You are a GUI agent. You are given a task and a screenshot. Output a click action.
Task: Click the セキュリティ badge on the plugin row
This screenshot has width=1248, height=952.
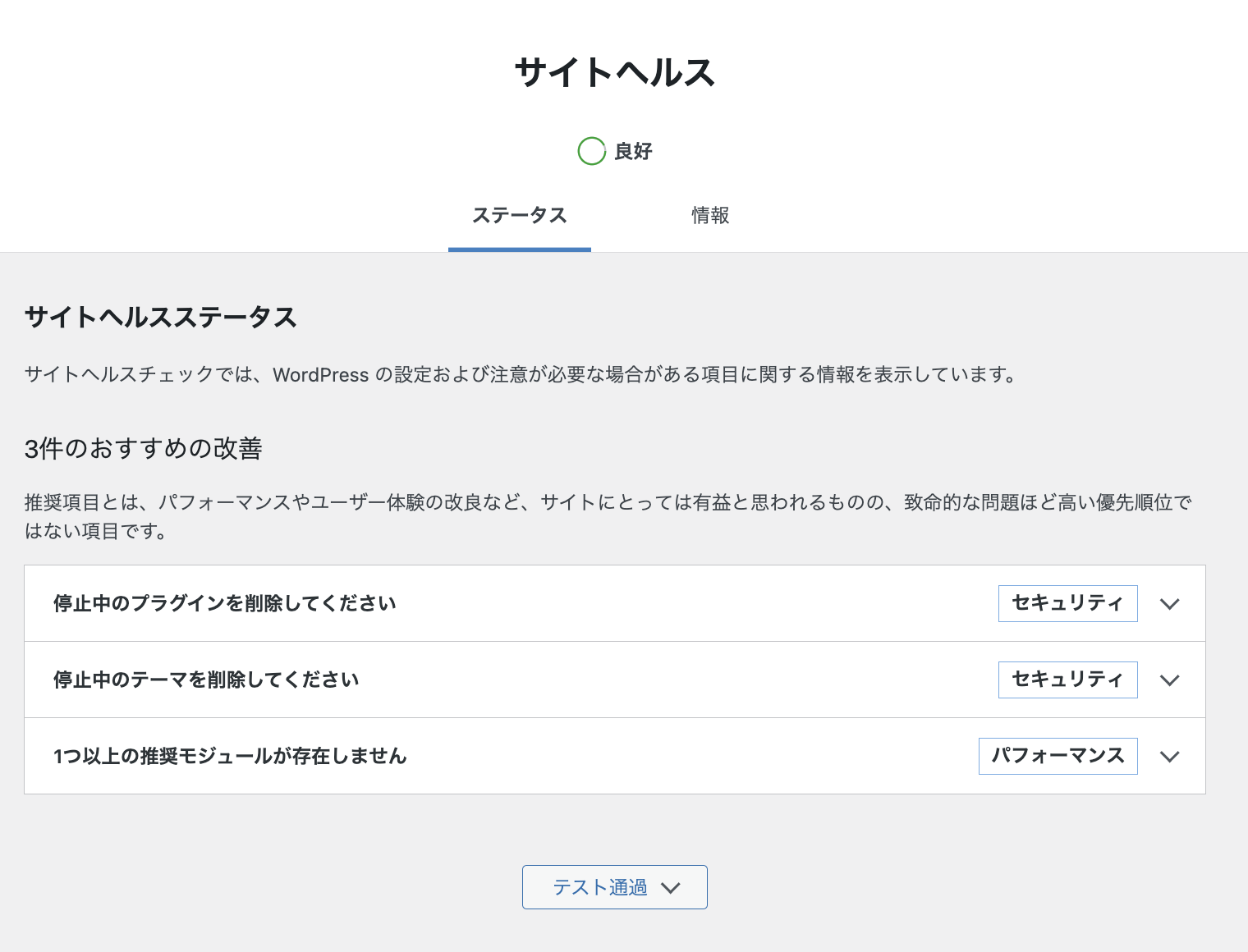1067,604
